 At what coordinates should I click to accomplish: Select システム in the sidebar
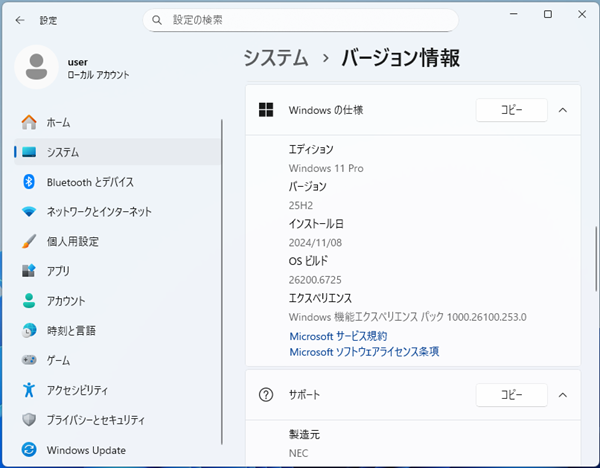click(x=117, y=152)
